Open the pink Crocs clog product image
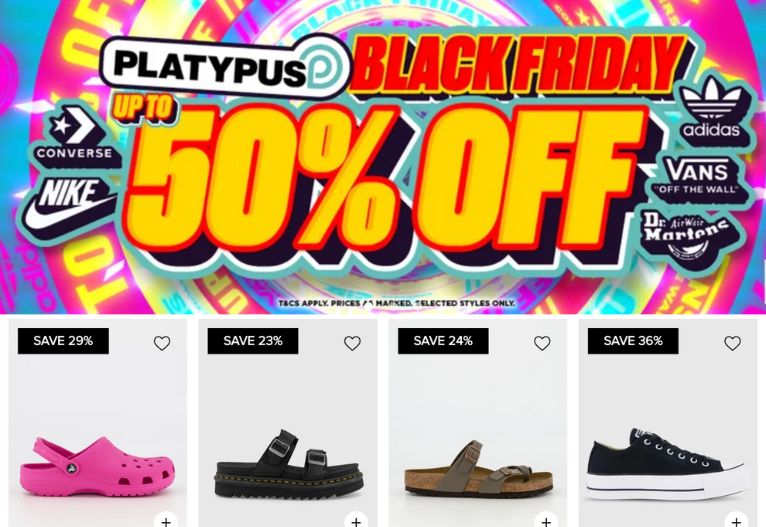 [97, 466]
